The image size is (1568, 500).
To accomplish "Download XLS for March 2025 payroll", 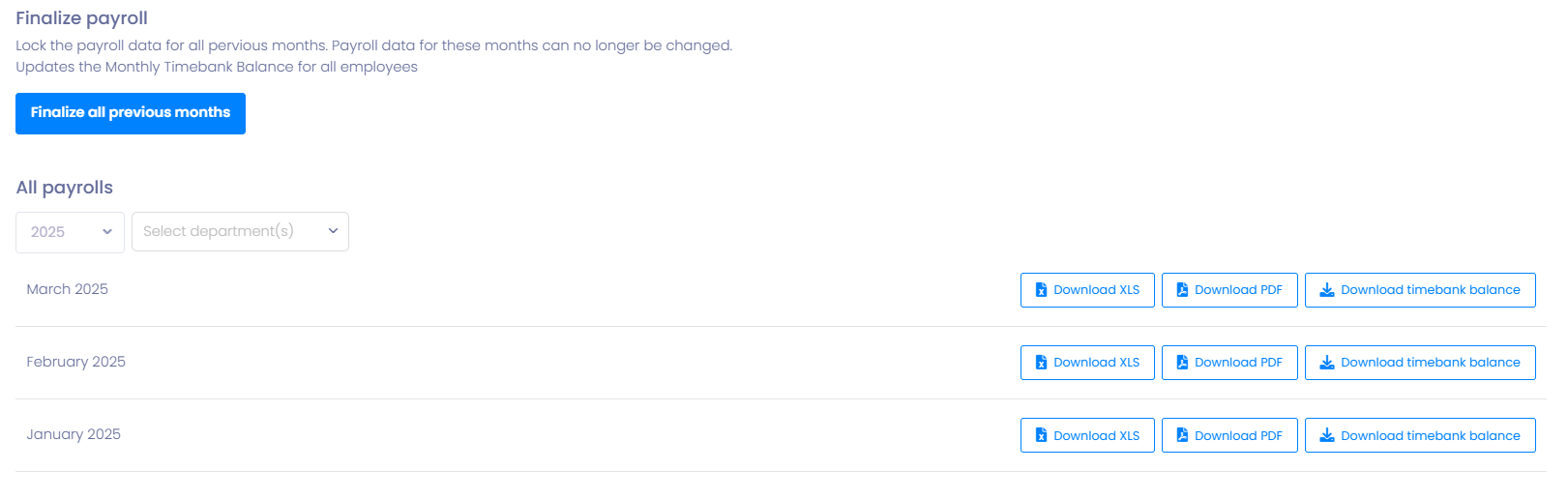I will [1087, 290].
